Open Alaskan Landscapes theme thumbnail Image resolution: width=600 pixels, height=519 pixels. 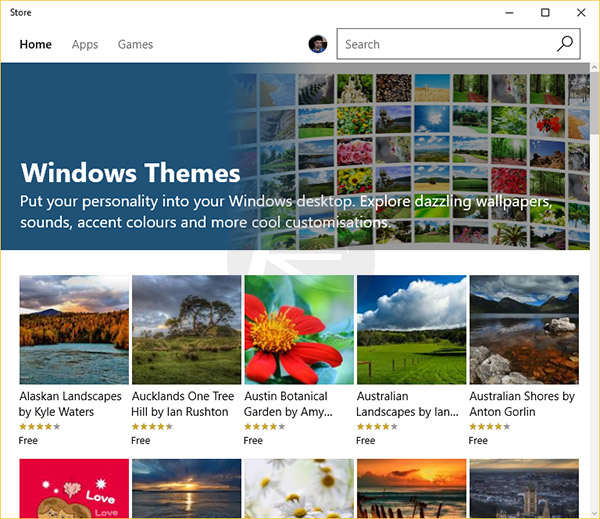pos(74,330)
